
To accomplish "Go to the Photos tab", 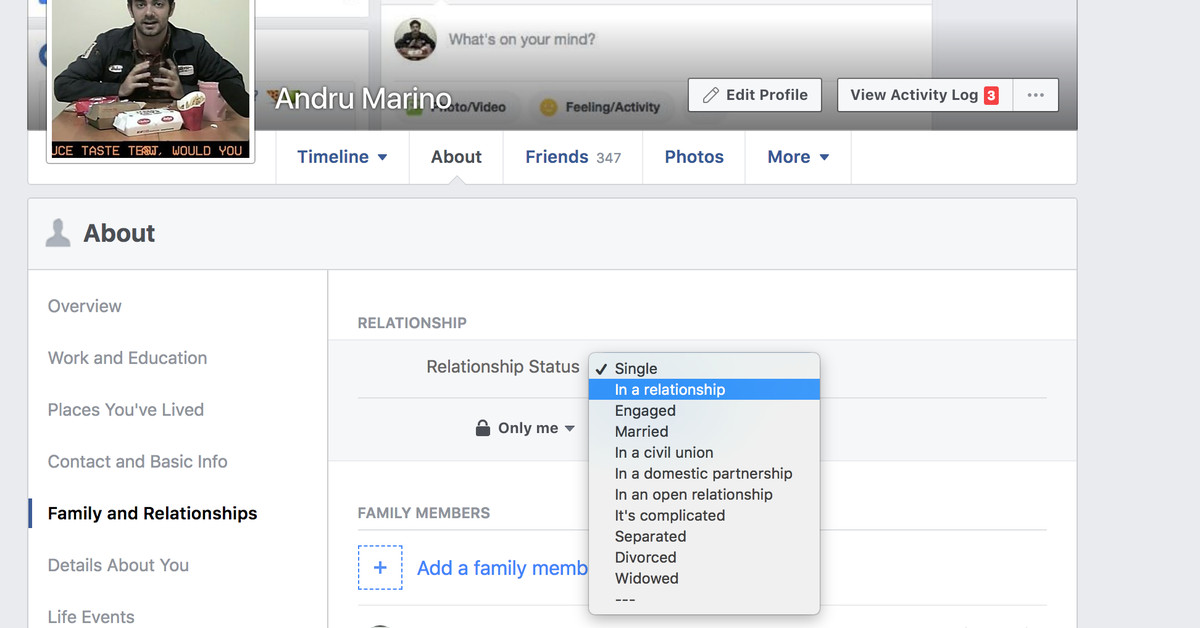I will pyautogui.click(x=694, y=157).
